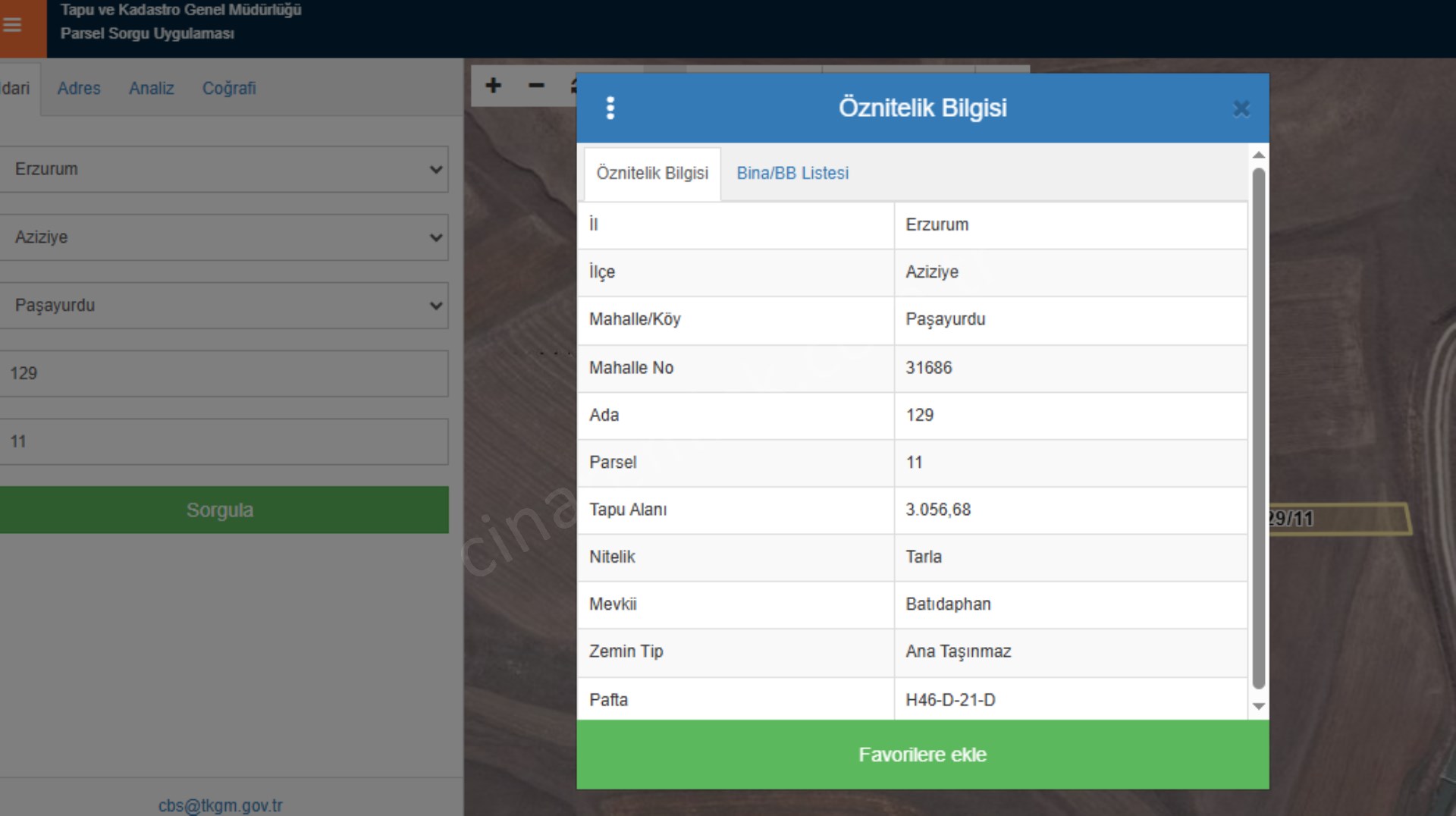Expand the Erzurum province dropdown
This screenshot has width=1456, height=816.
(x=224, y=169)
